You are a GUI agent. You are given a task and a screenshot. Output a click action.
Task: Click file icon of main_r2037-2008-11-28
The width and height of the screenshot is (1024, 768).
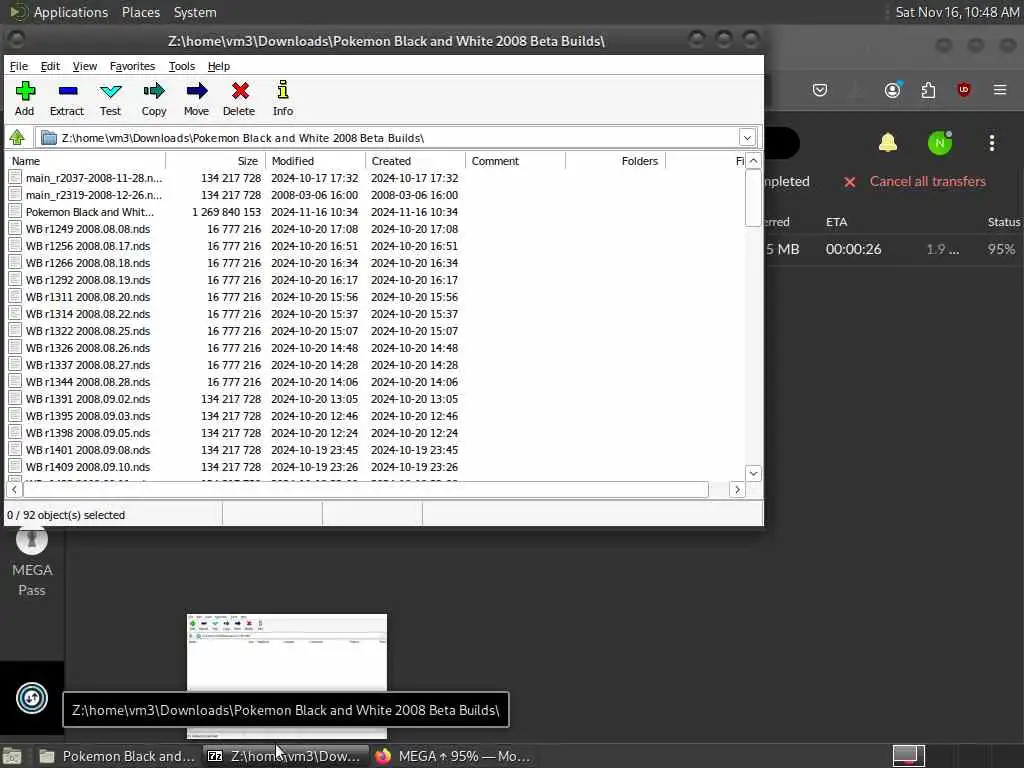pos(15,178)
